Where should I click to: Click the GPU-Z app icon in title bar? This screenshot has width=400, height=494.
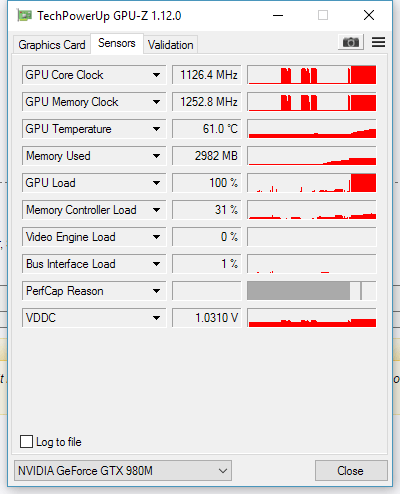[x=24, y=15]
